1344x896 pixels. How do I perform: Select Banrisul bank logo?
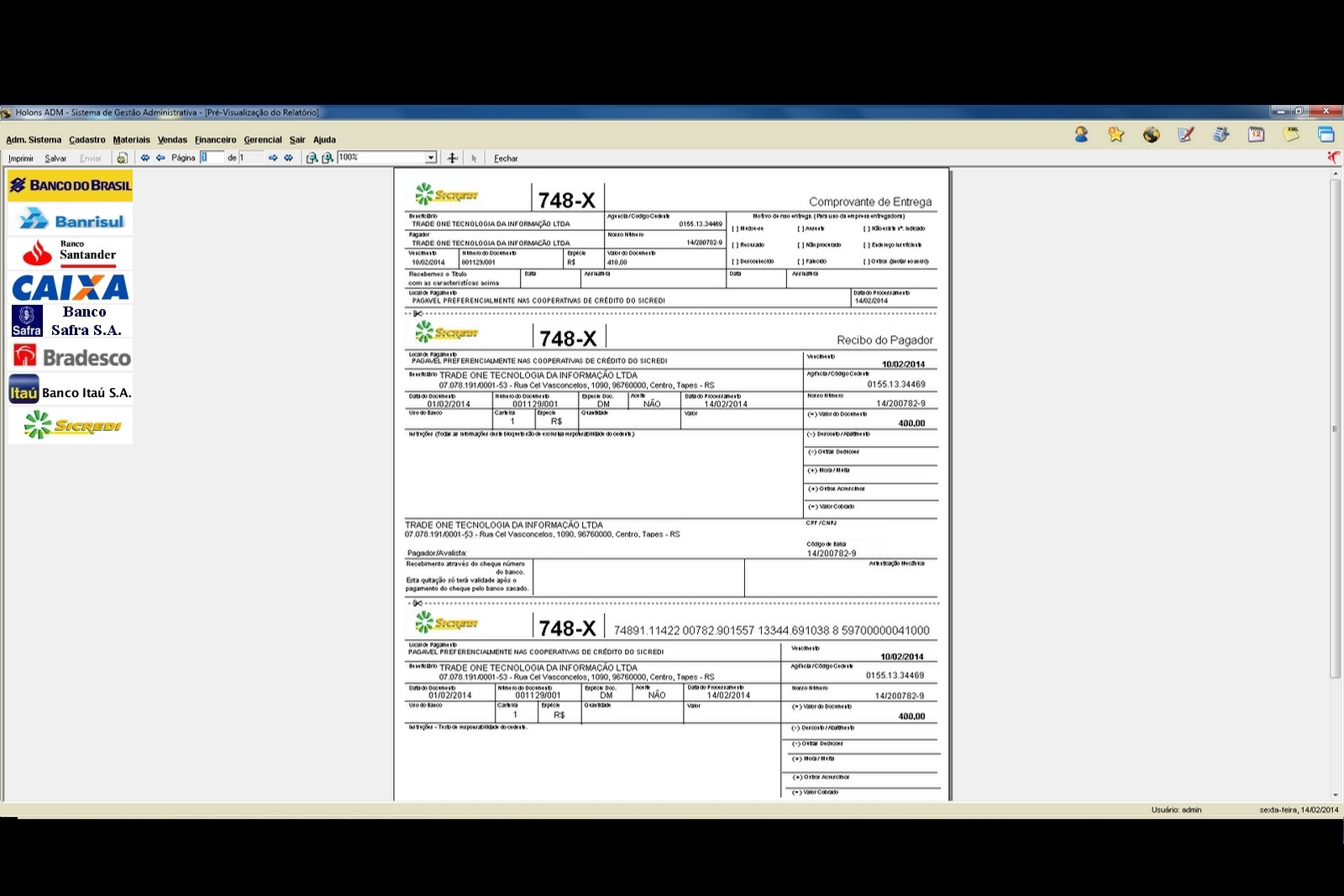coord(71,220)
